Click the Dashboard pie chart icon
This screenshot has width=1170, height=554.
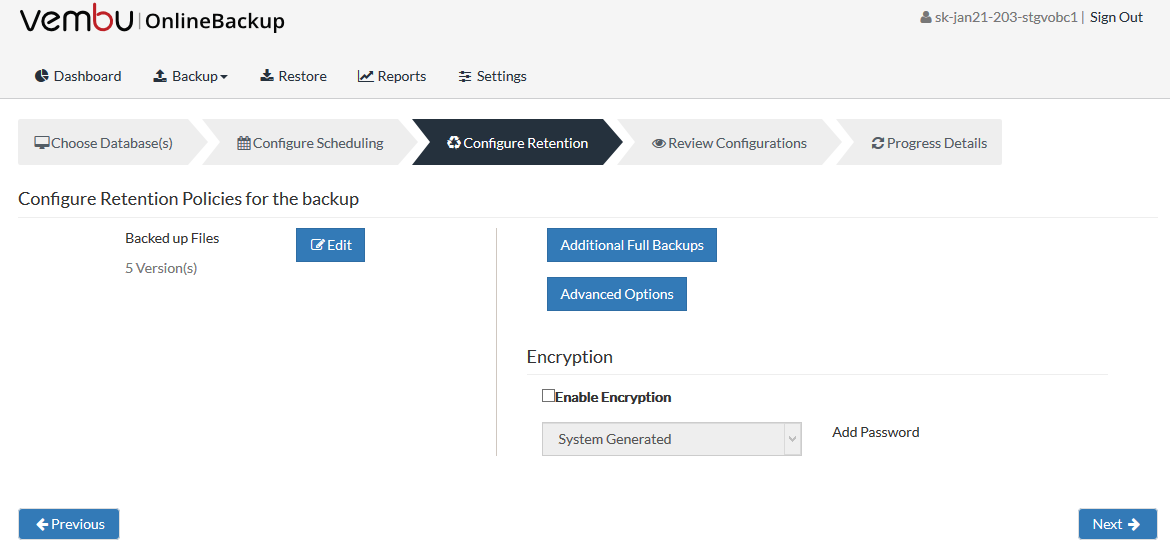42,76
